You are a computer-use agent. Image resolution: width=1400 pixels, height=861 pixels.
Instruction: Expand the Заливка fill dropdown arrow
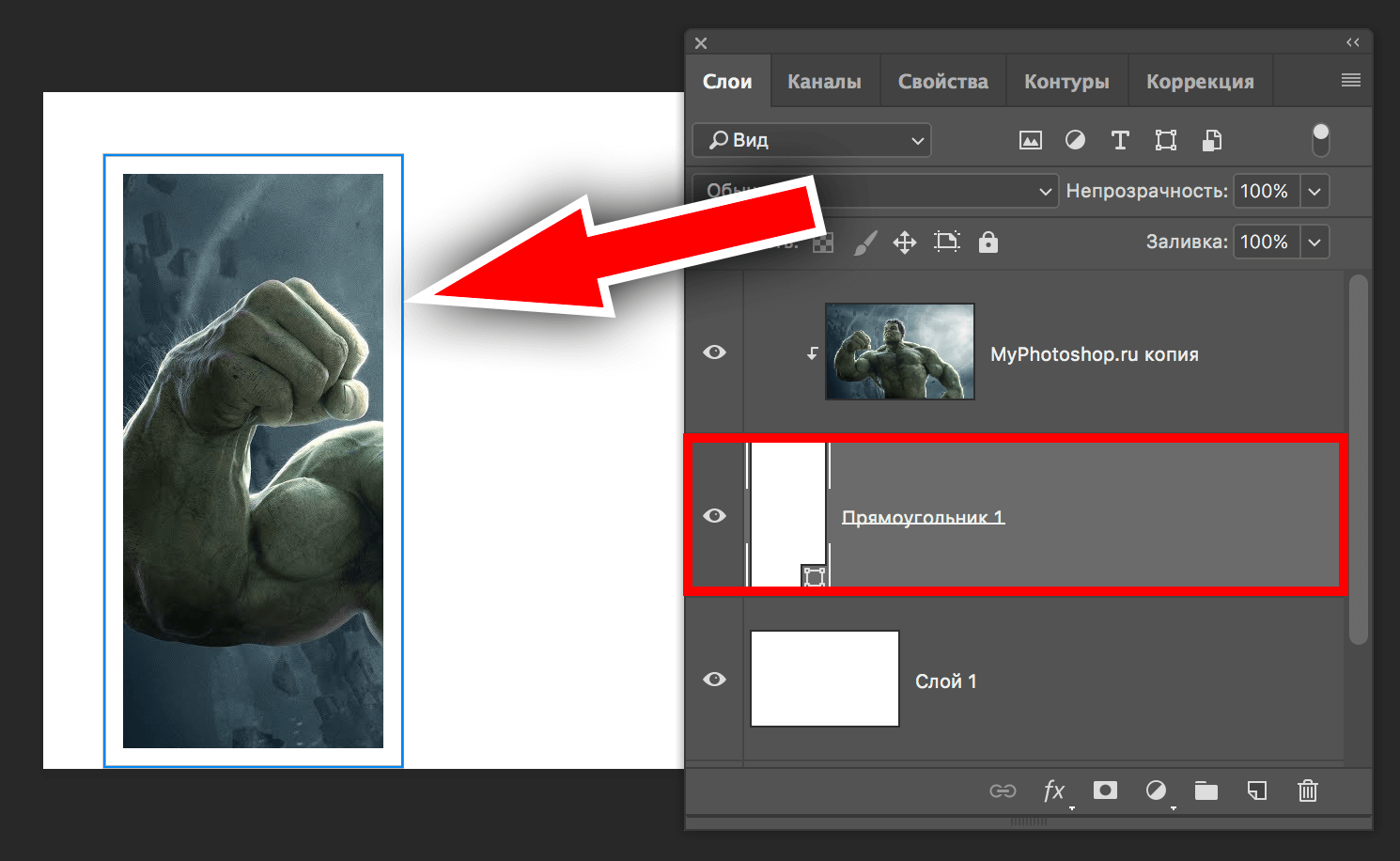point(1314,242)
